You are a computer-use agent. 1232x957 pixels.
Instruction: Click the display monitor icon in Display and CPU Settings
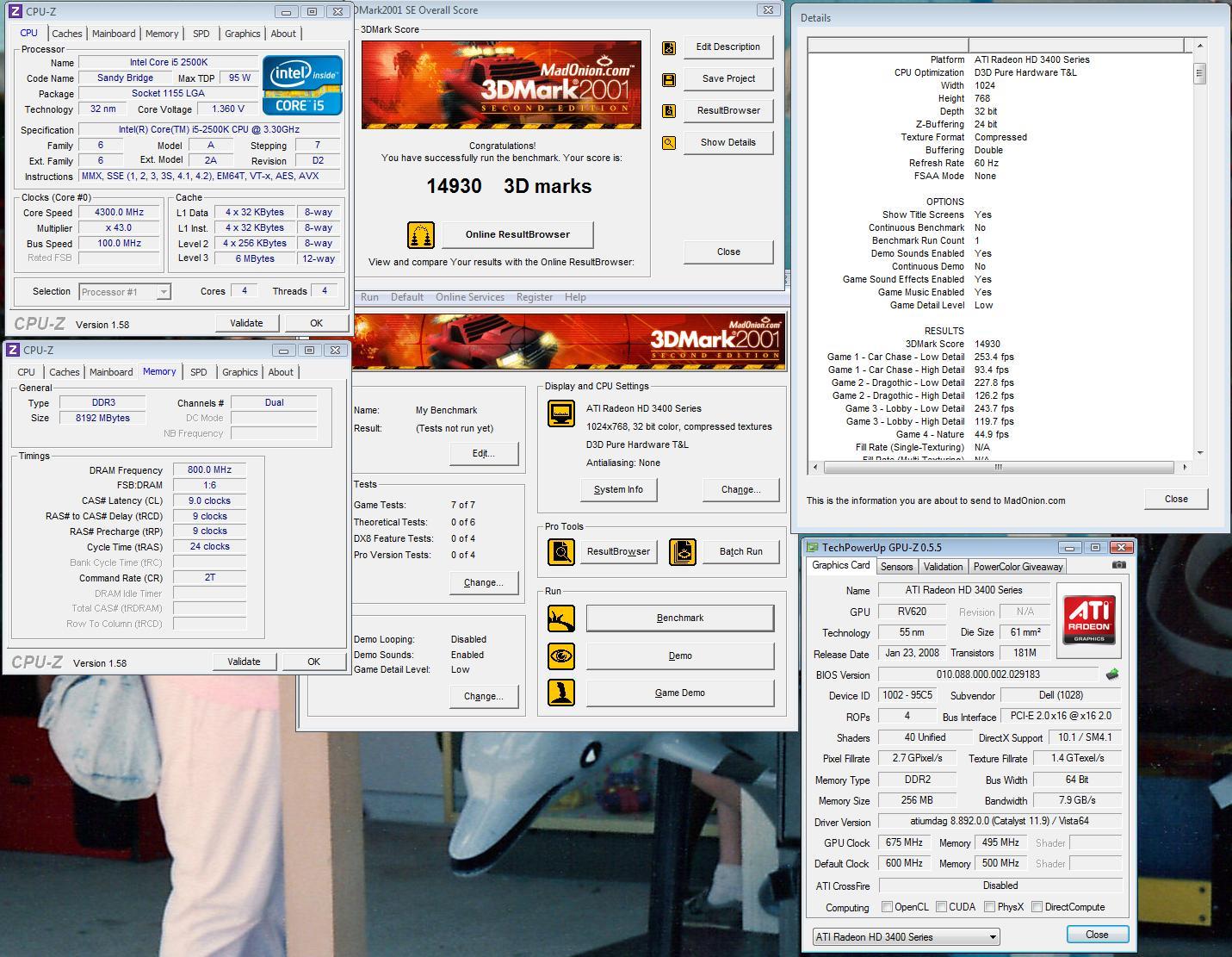(561, 413)
